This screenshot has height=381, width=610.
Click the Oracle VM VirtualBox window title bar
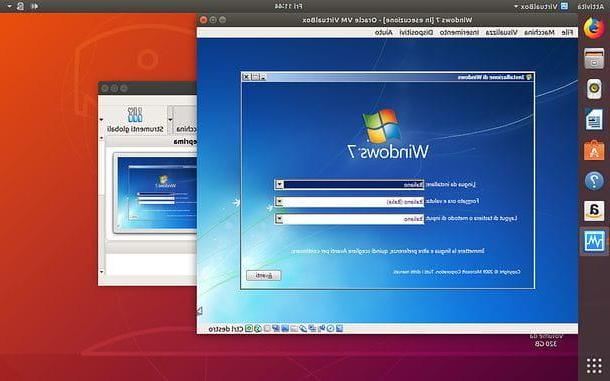pyautogui.click(x=387, y=19)
